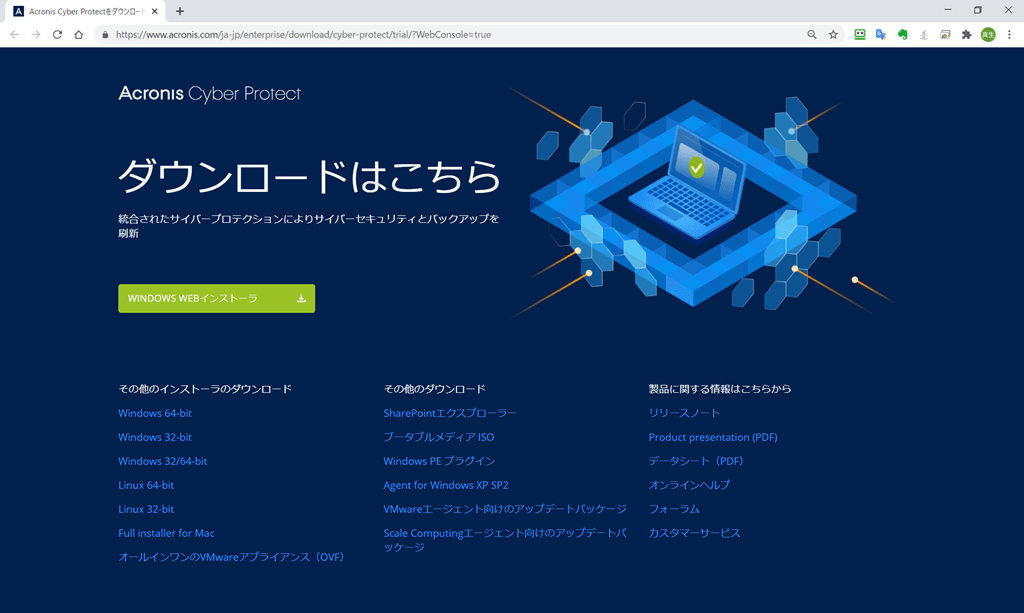This screenshot has height=613, width=1024.
Task: Click the download arrow icon on green button
Action: [301, 298]
